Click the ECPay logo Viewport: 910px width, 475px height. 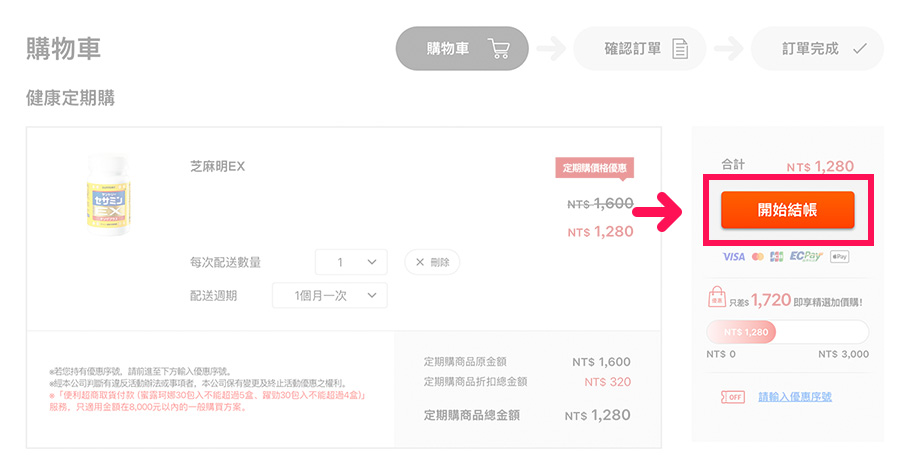click(x=805, y=257)
